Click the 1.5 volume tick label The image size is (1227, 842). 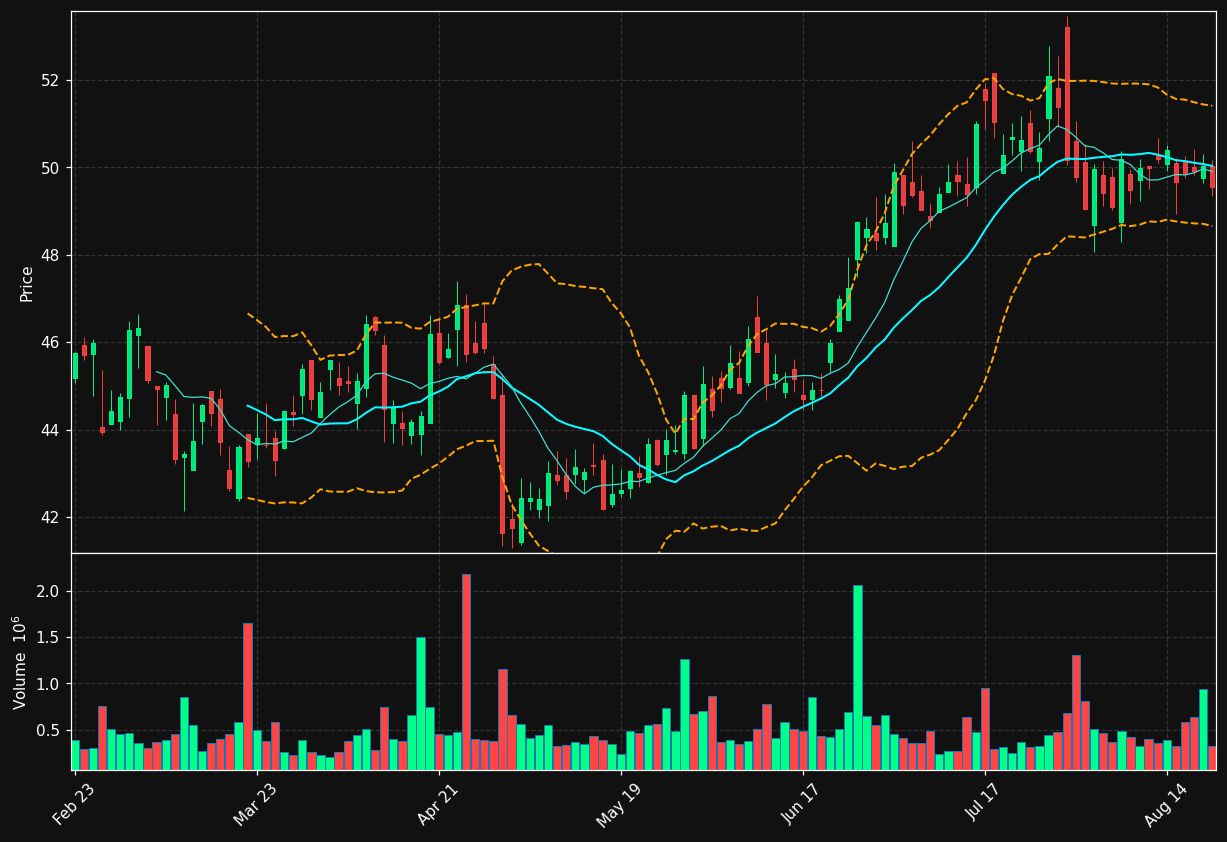[x=48, y=638]
